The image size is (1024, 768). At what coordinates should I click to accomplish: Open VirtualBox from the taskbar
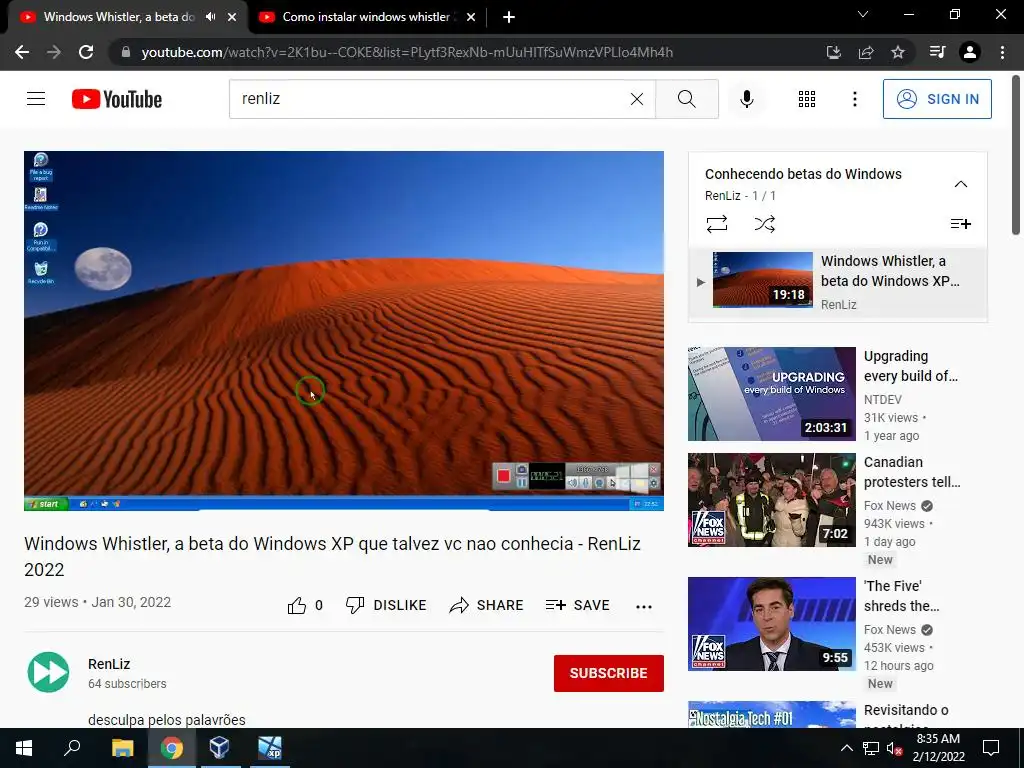click(219, 748)
